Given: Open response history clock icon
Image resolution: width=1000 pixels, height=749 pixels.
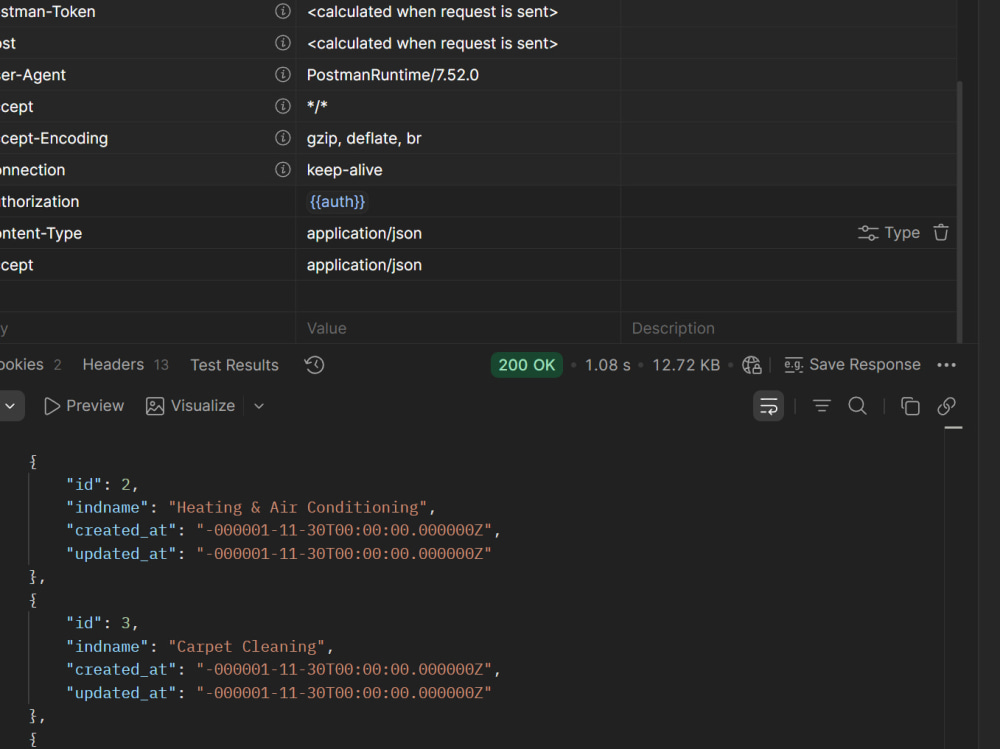Looking at the screenshot, I should coord(314,365).
